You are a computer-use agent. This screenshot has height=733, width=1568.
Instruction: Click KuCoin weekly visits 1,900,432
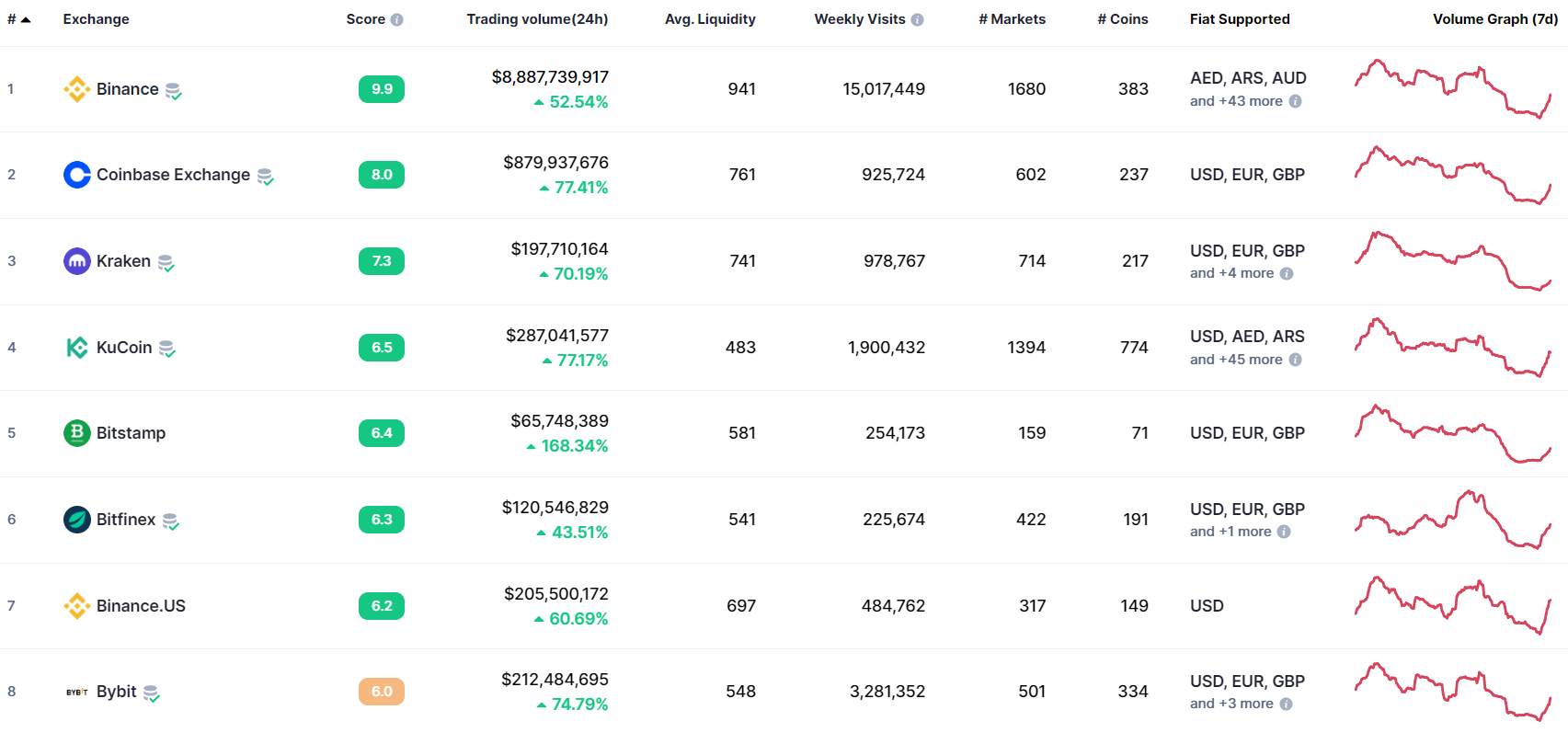(887, 348)
